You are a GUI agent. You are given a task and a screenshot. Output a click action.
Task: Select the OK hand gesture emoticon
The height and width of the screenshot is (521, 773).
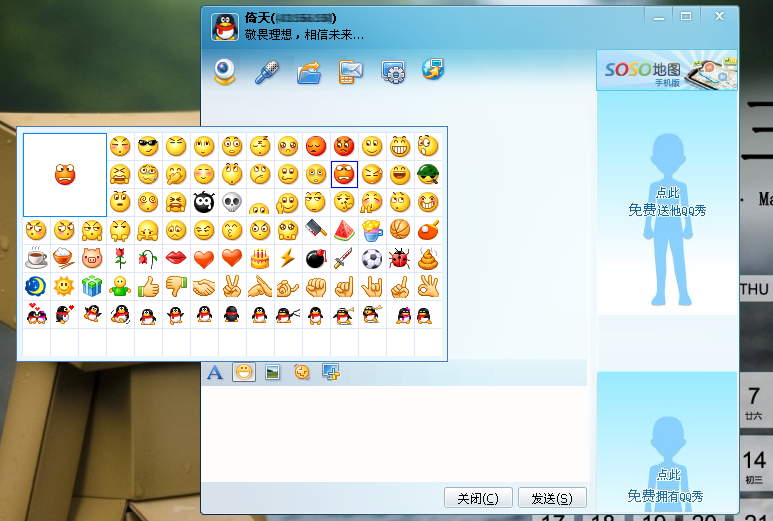click(428, 286)
